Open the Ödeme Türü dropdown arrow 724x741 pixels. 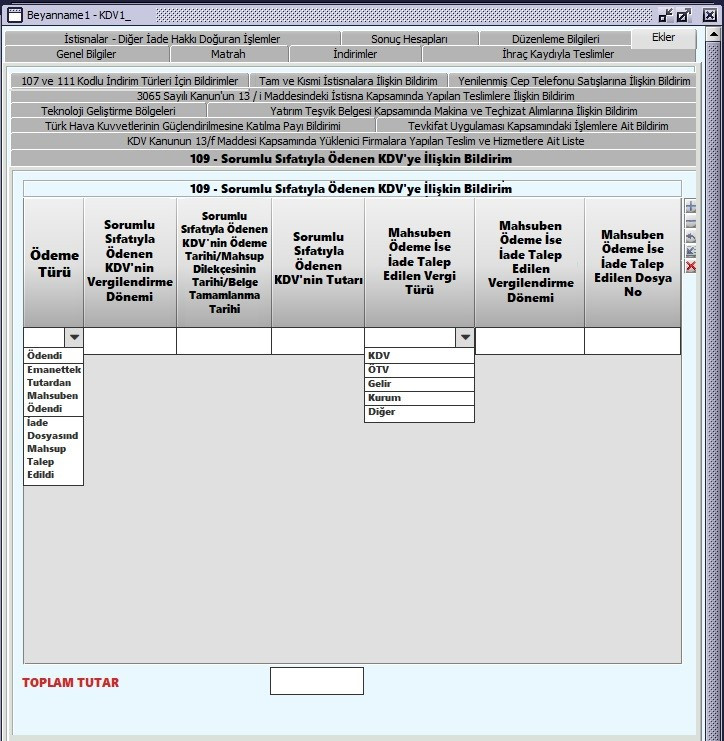tap(73, 339)
